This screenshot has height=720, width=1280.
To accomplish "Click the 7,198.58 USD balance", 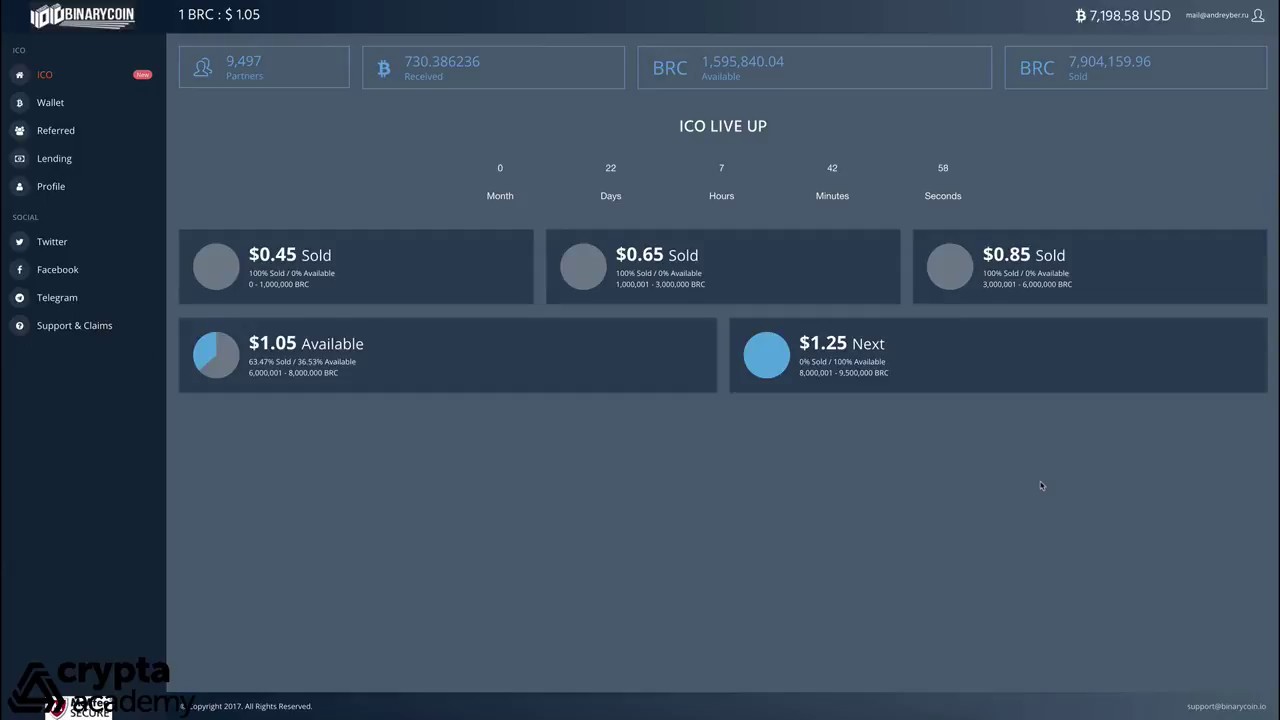I will pyautogui.click(x=1130, y=15).
